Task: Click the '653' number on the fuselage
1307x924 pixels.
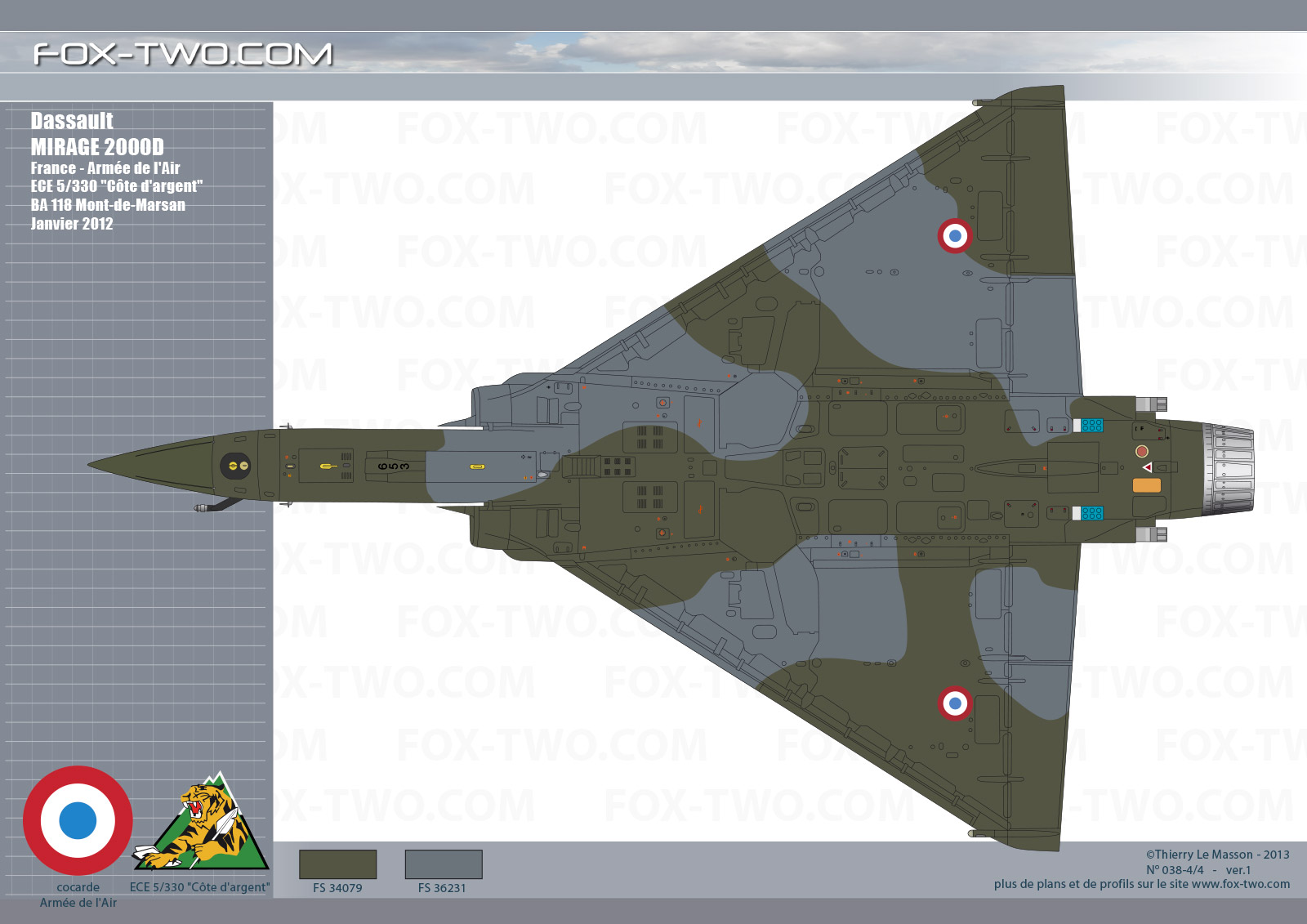Action: coord(393,466)
